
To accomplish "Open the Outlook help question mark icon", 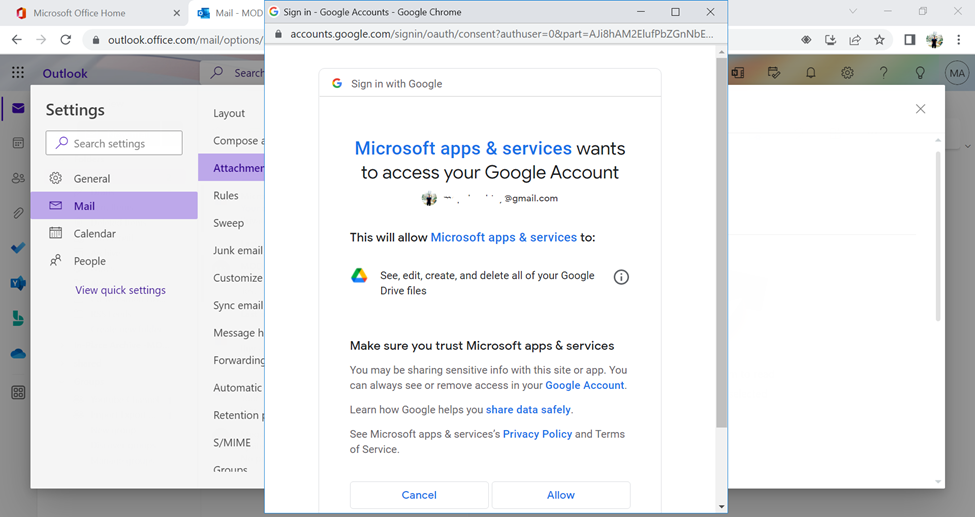I will tap(883, 73).
